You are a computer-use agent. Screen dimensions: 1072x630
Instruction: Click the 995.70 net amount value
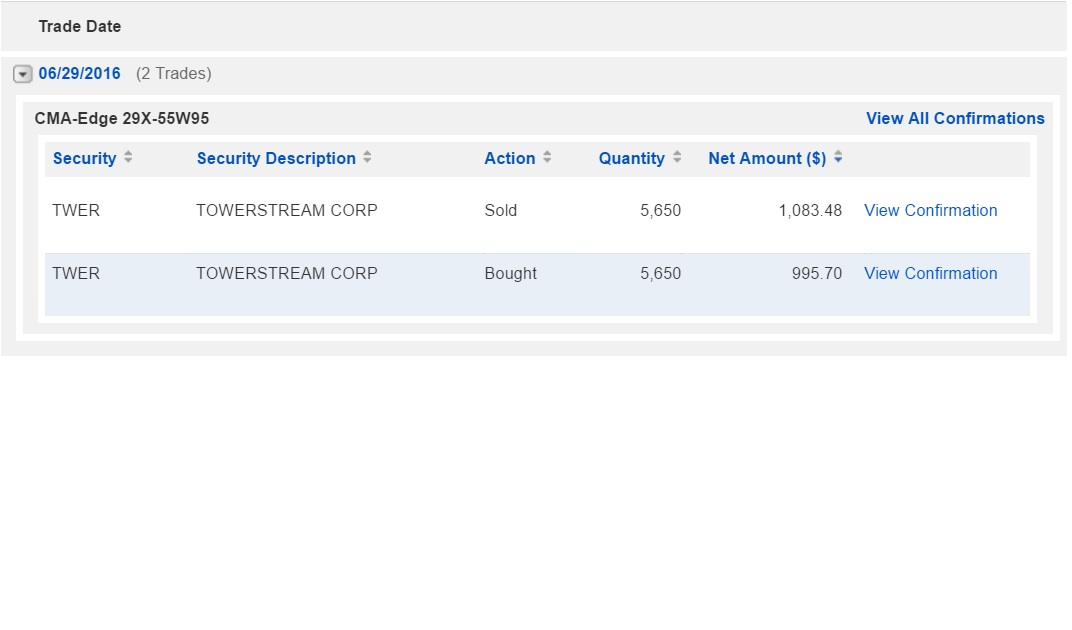(x=817, y=273)
